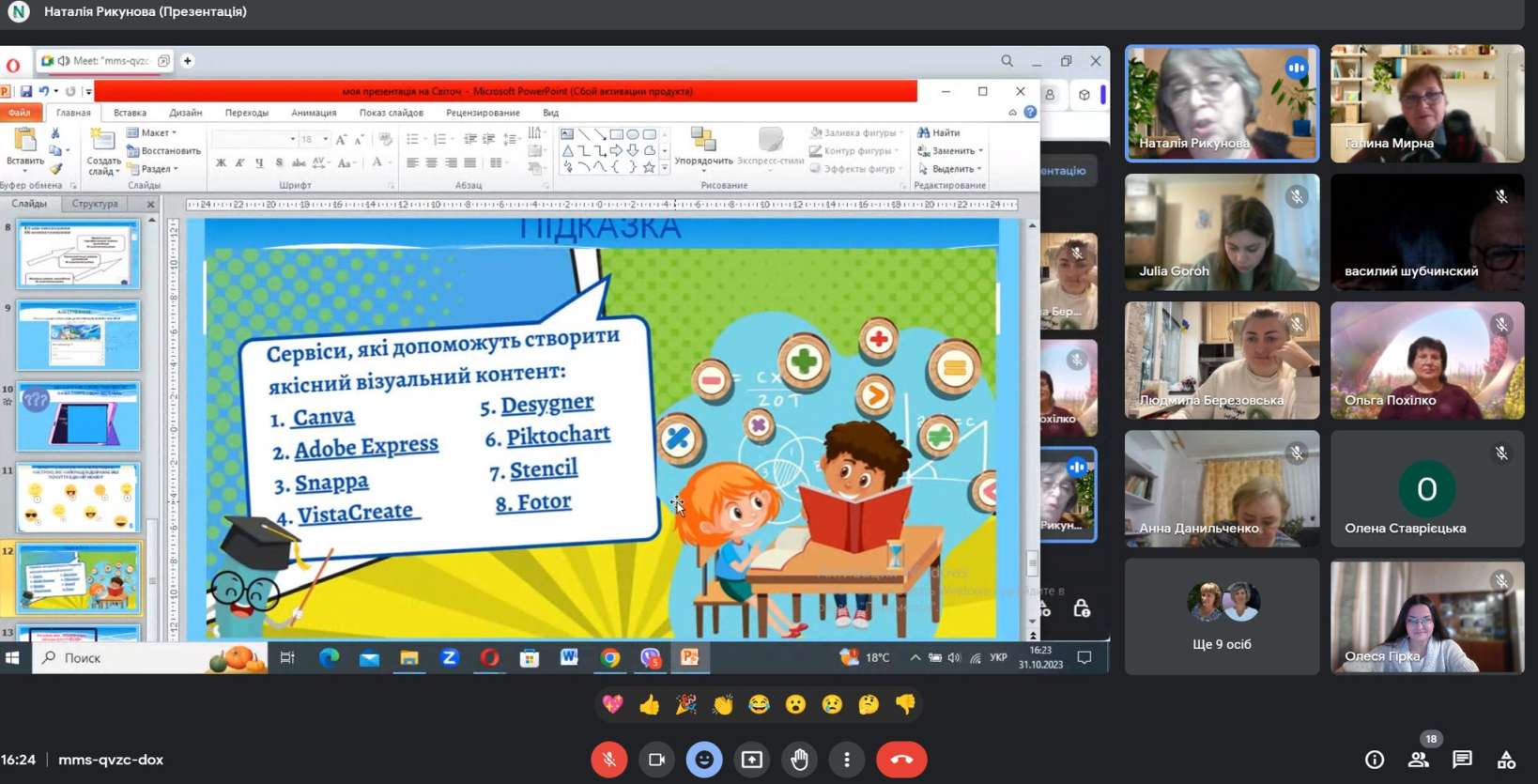This screenshot has height=784, width=1538.
Task: Select slide 11 thumbnail with emoji faces
Action: 78,497
